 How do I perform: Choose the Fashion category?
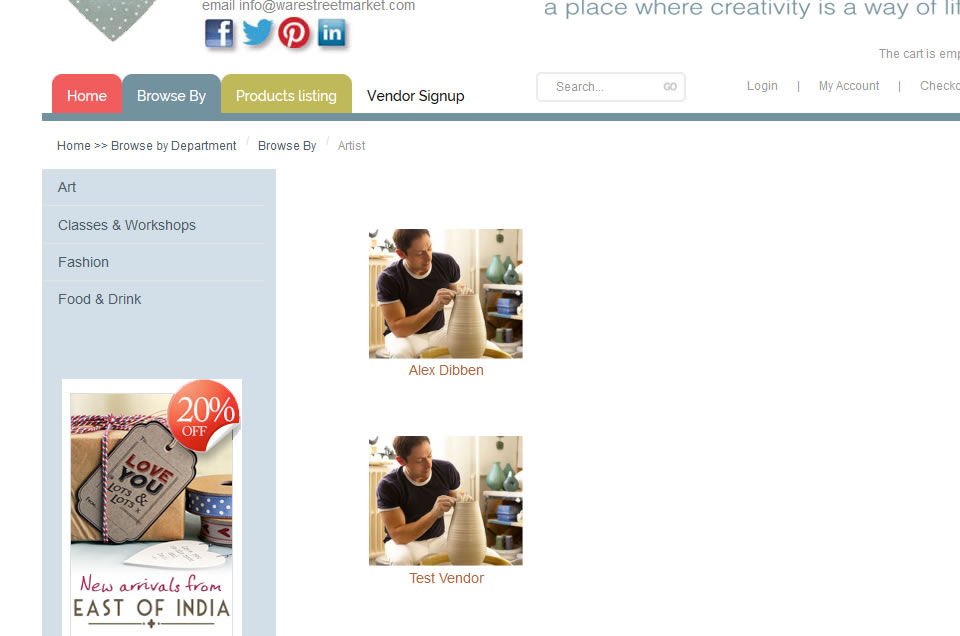(154, 262)
